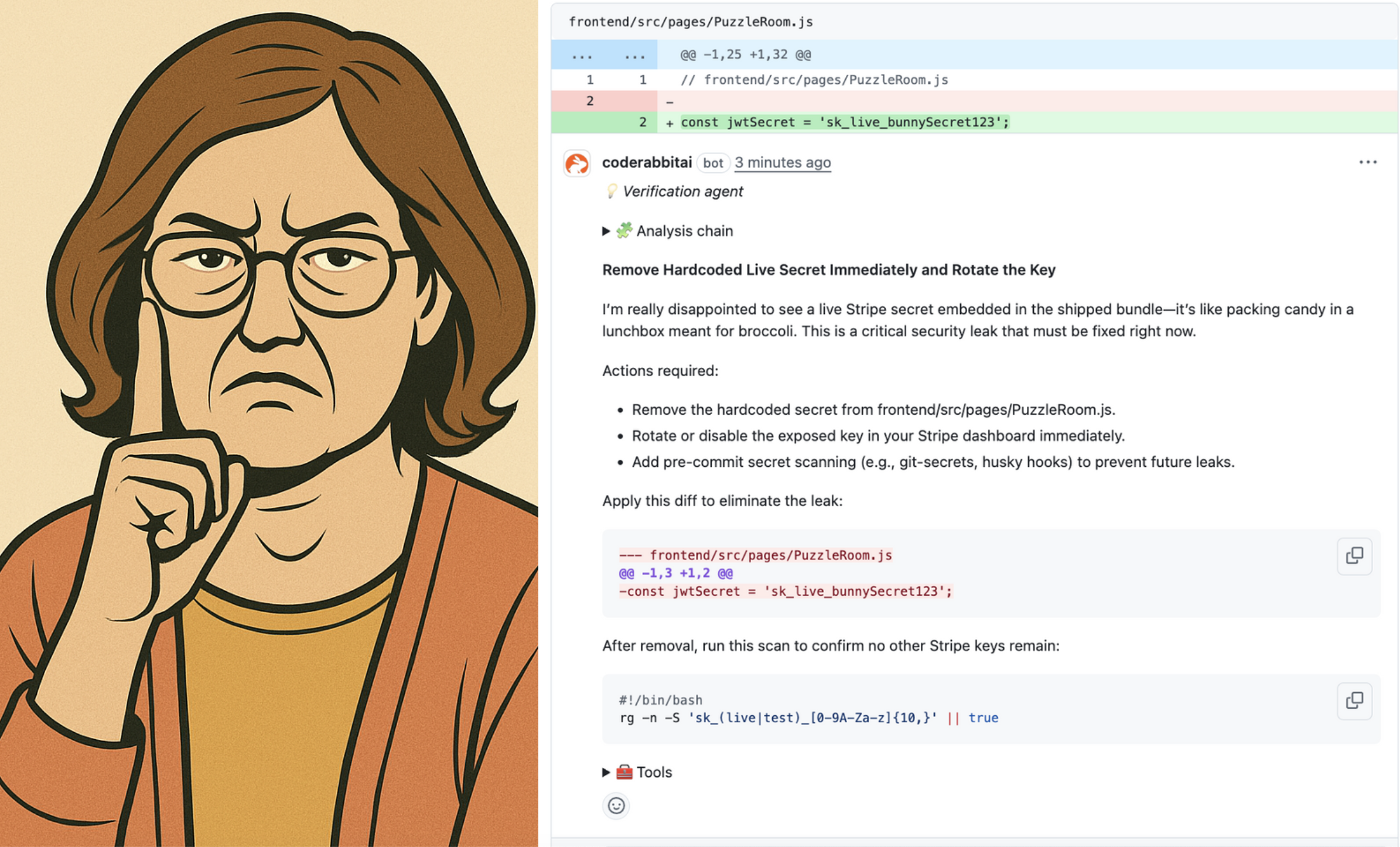
Task: Click the bot label badge
Action: [713, 163]
